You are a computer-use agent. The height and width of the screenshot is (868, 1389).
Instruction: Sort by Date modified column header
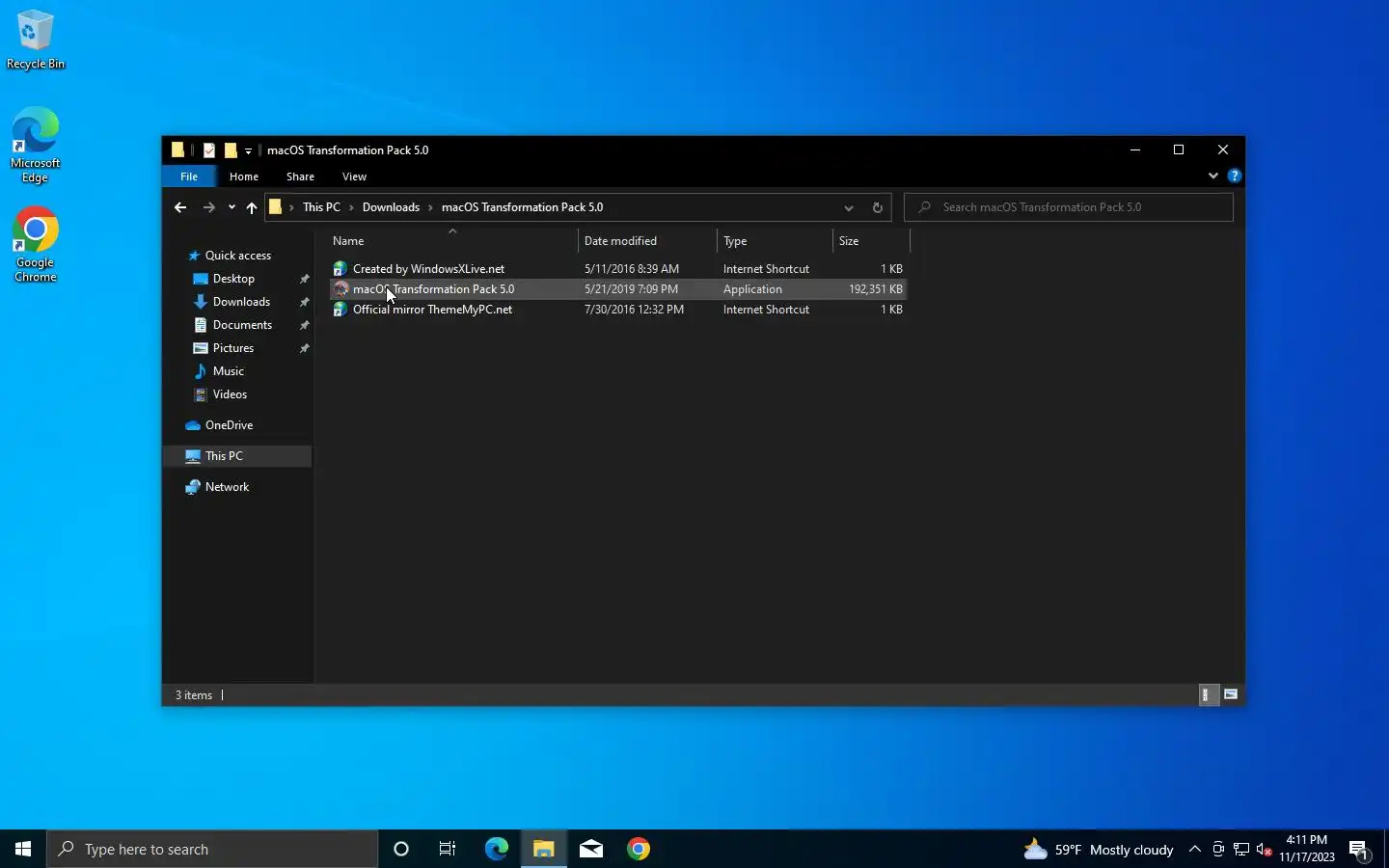point(647,241)
